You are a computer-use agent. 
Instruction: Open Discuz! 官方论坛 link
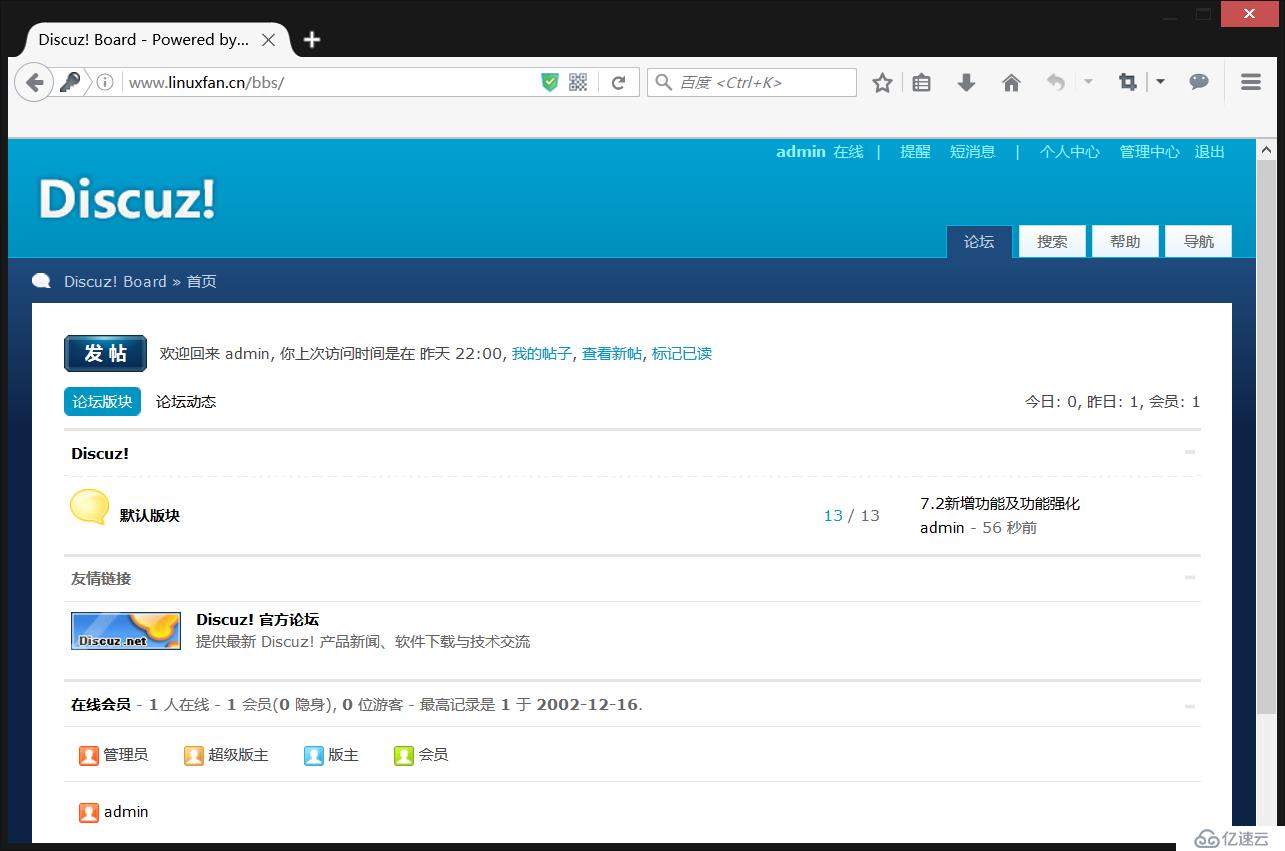(x=258, y=619)
